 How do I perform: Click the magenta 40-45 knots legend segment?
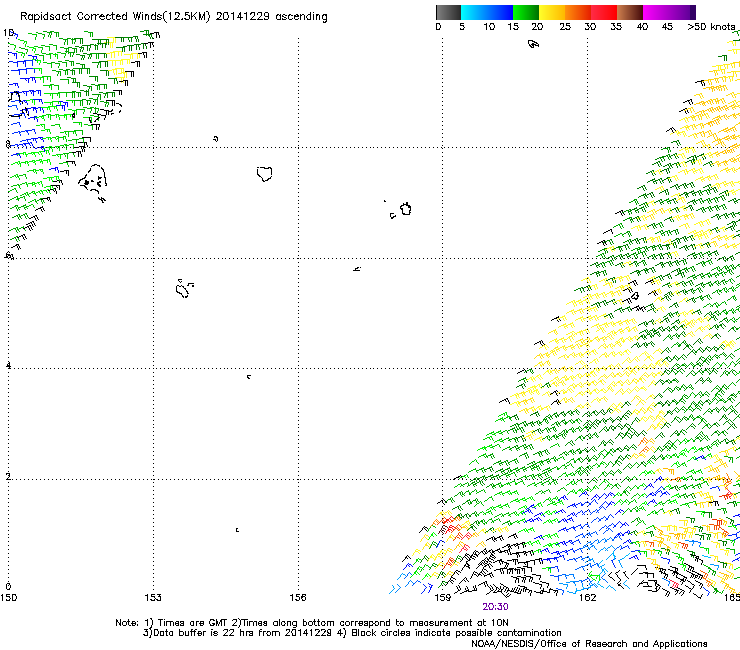coord(656,12)
